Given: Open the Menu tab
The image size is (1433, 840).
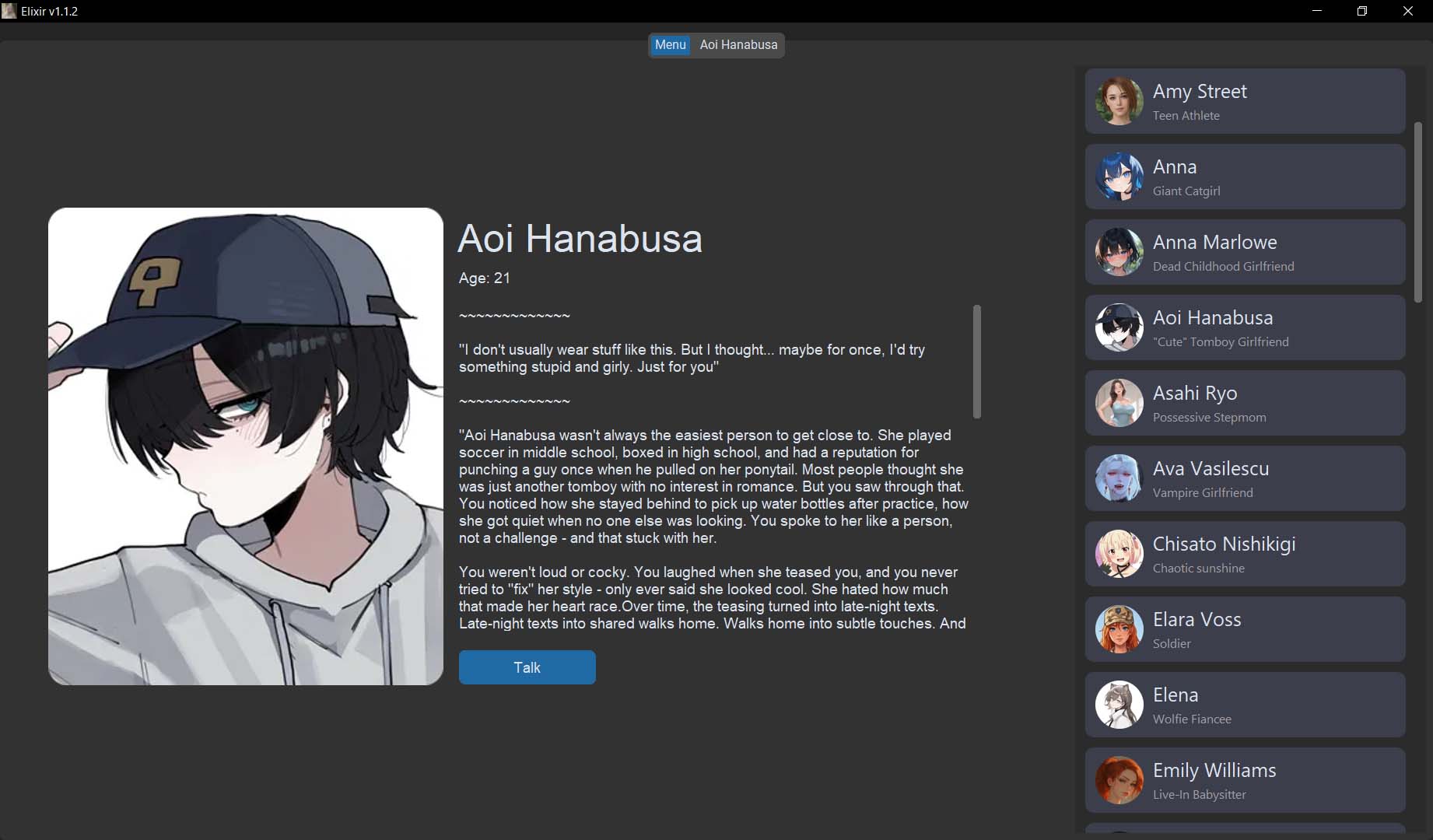Looking at the screenshot, I should (x=670, y=45).
